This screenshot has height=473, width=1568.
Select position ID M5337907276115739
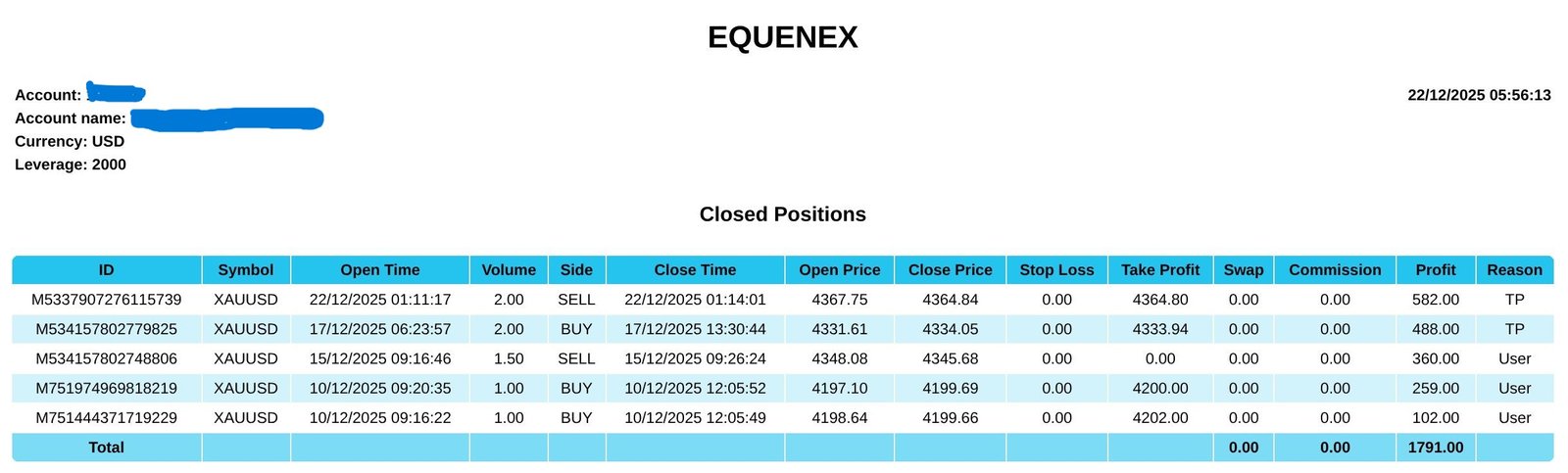[x=107, y=300]
